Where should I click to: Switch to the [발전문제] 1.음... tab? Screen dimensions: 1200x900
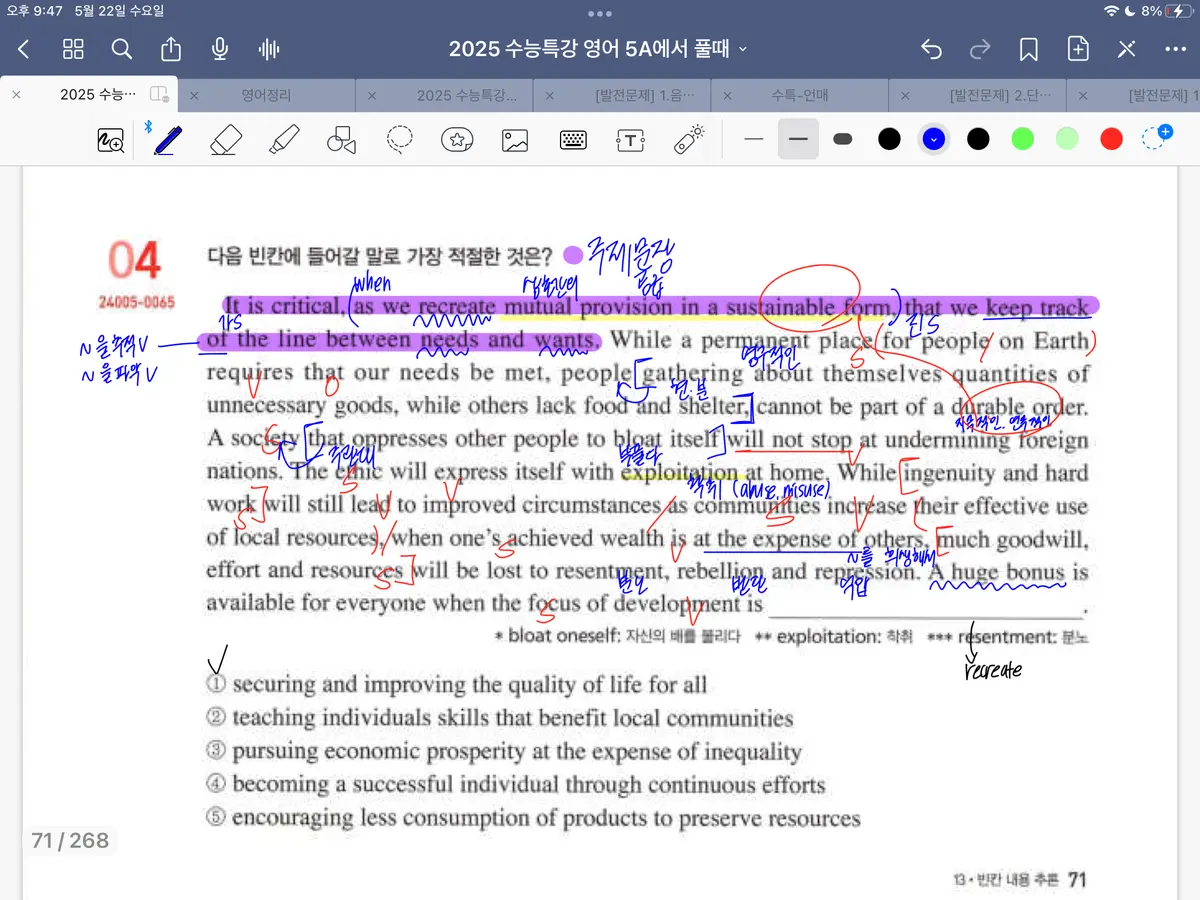645,96
